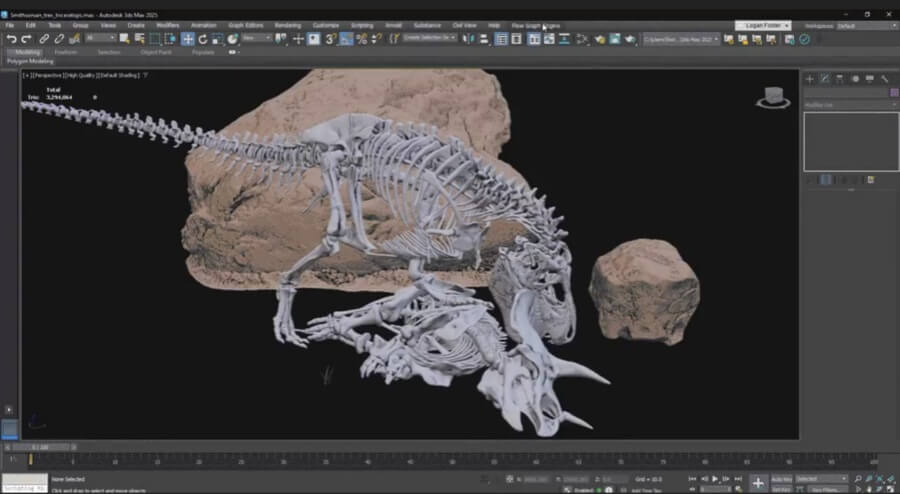Activate the Select and Move tool

[188, 39]
